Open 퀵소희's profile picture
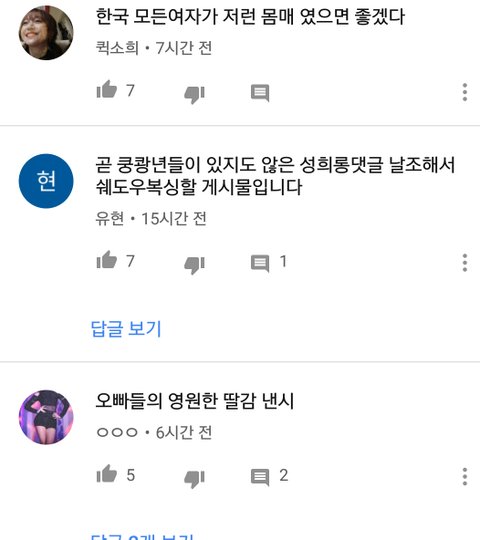Viewport: 480px width, 540px height. coord(46,33)
